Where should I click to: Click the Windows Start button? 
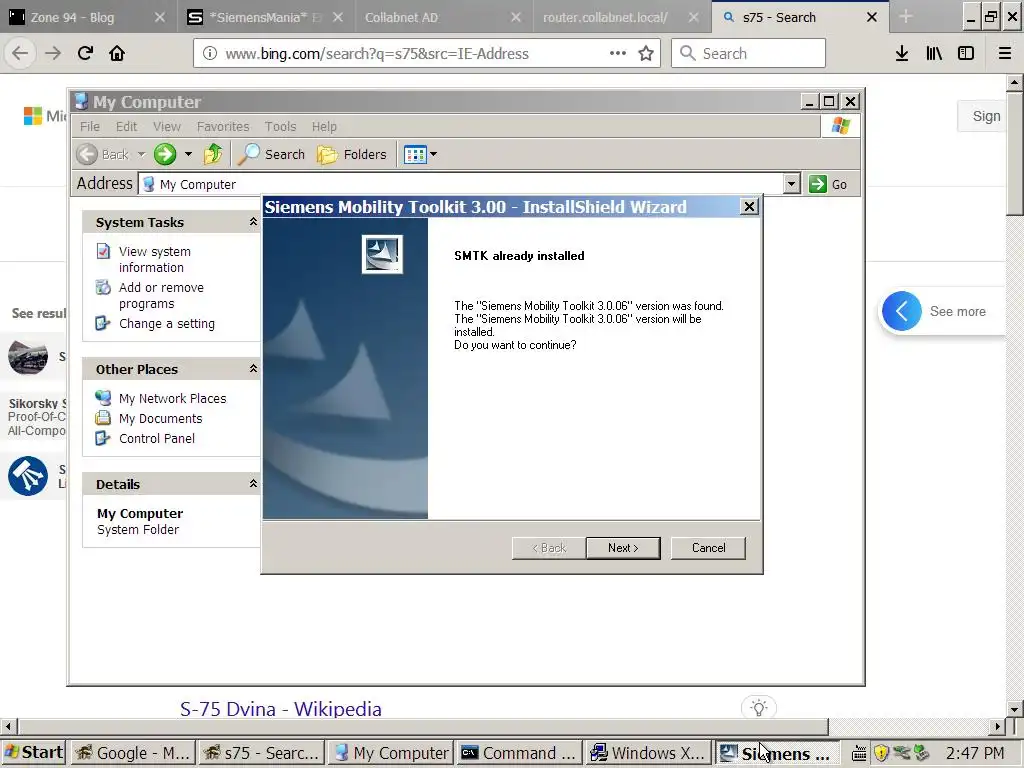coord(34,753)
